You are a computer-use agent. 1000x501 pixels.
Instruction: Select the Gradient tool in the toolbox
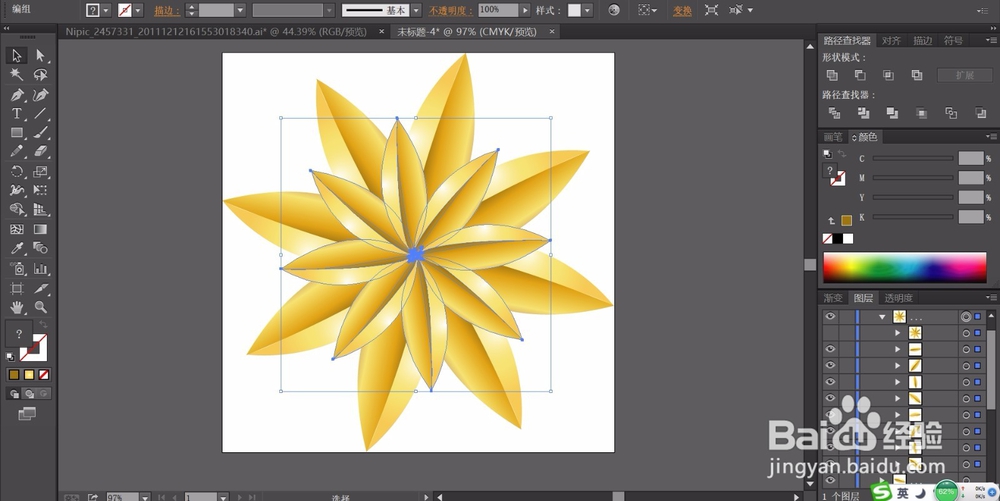[41, 229]
